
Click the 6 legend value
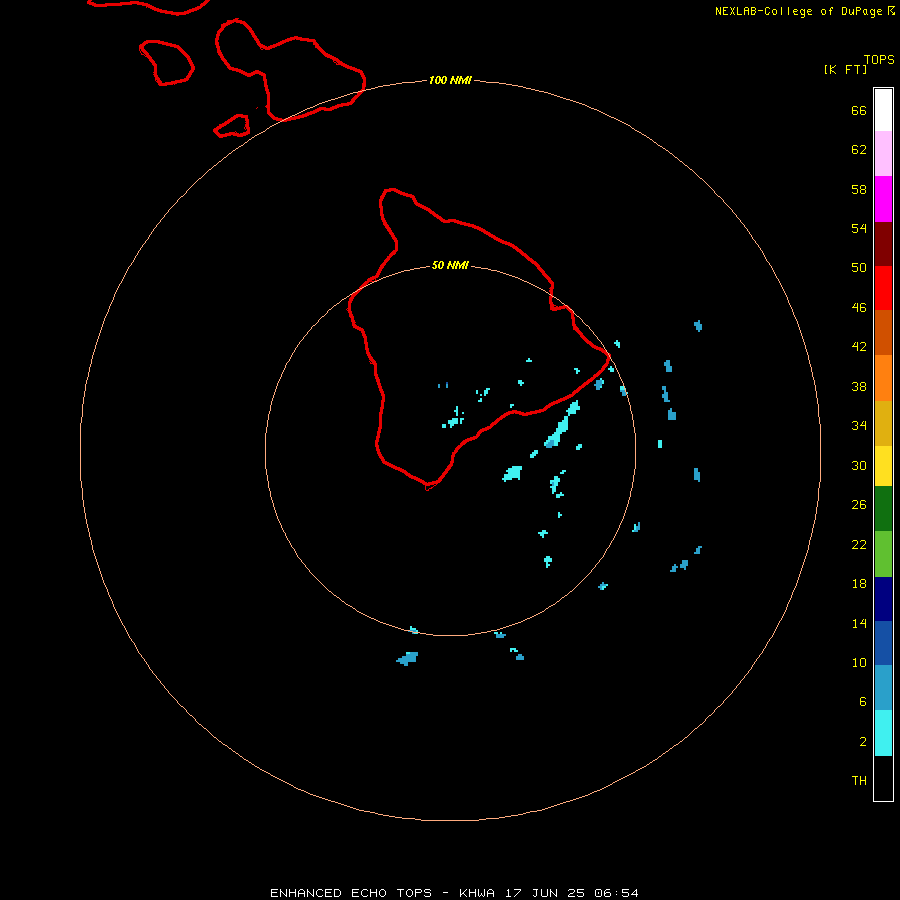pos(863,702)
